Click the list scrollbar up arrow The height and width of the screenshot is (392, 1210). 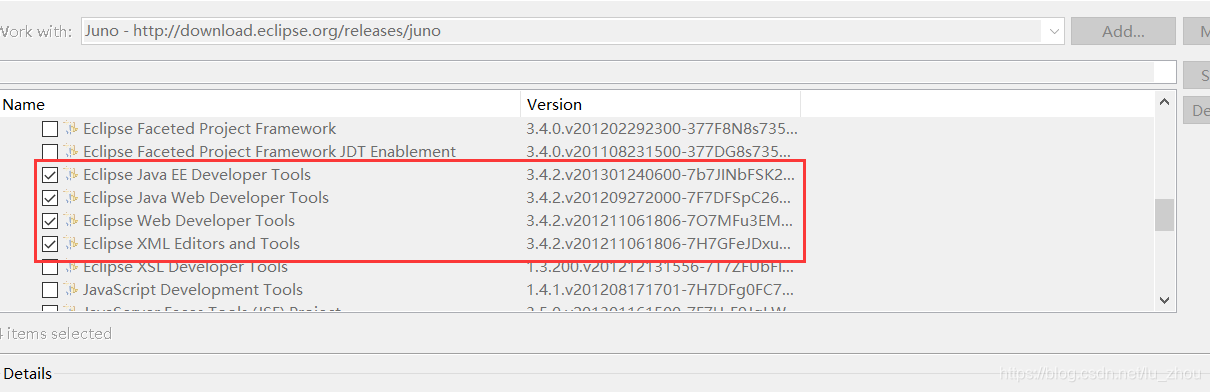point(1164,102)
